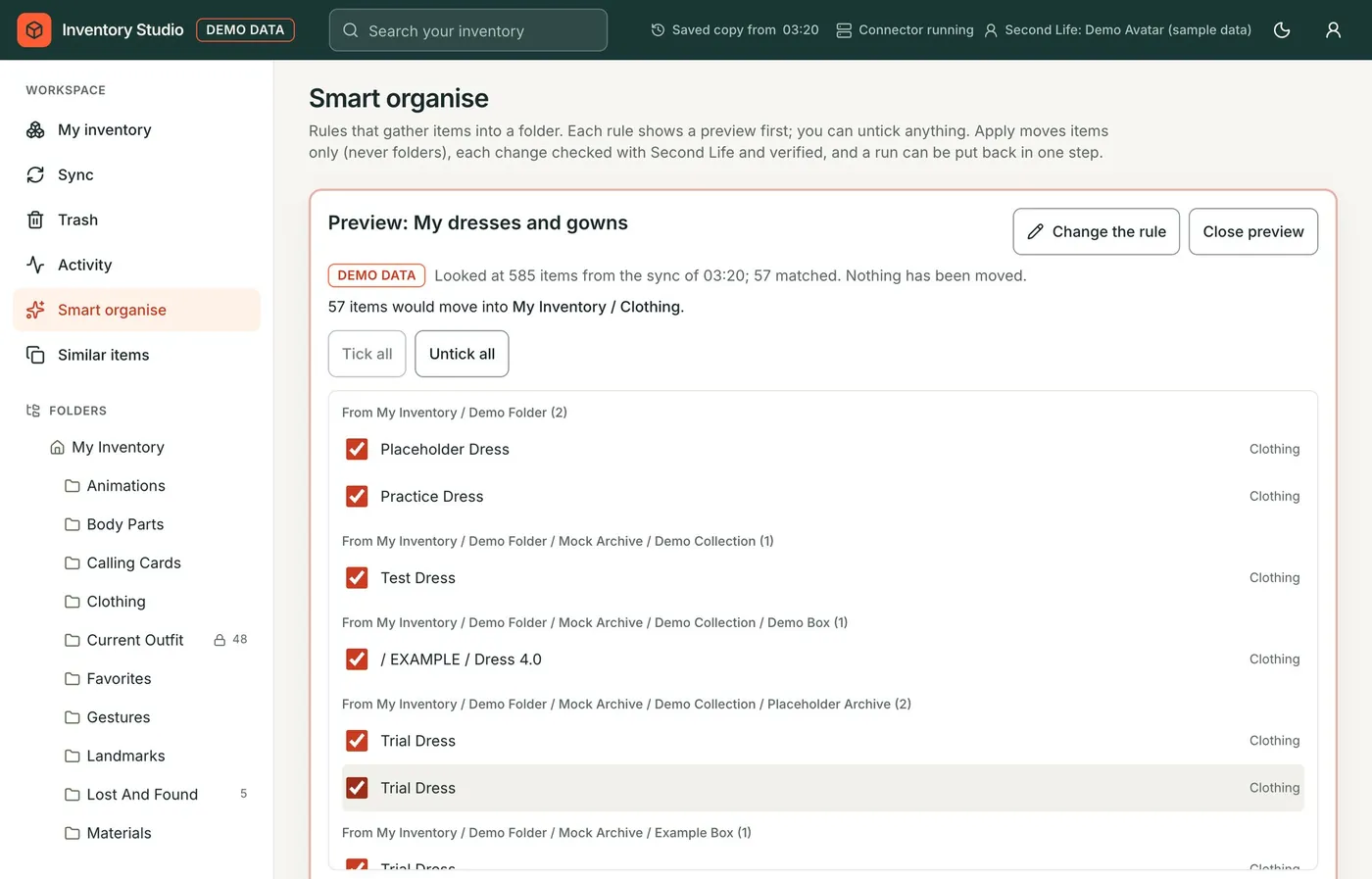Click the folder icon beside Animations
The image size is (1372, 879).
(x=73, y=486)
